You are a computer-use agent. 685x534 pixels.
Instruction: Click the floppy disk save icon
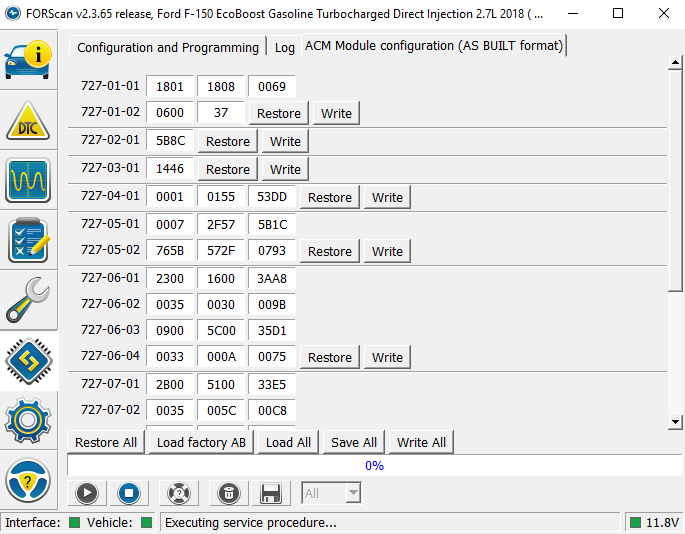coord(271,493)
